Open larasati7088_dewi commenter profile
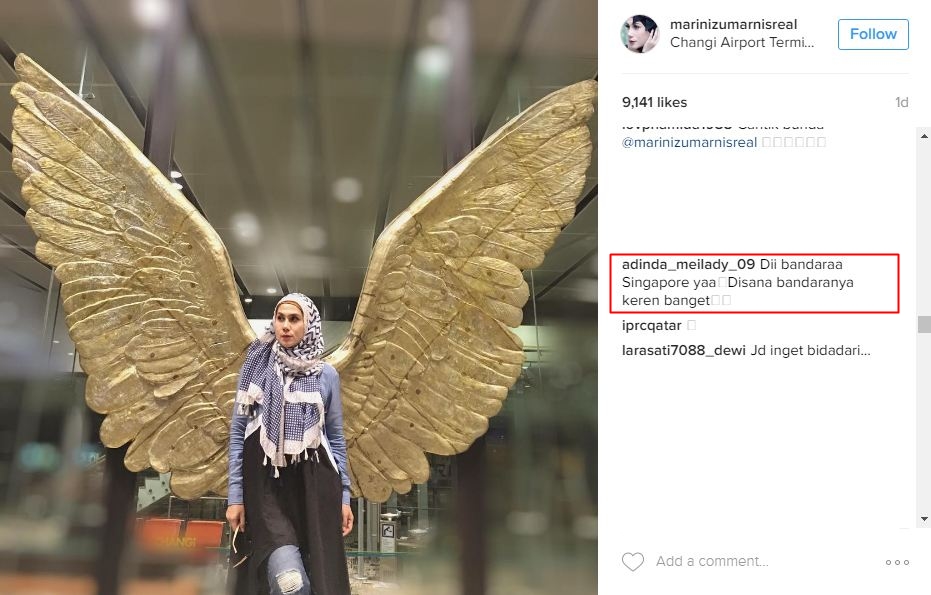 (683, 350)
